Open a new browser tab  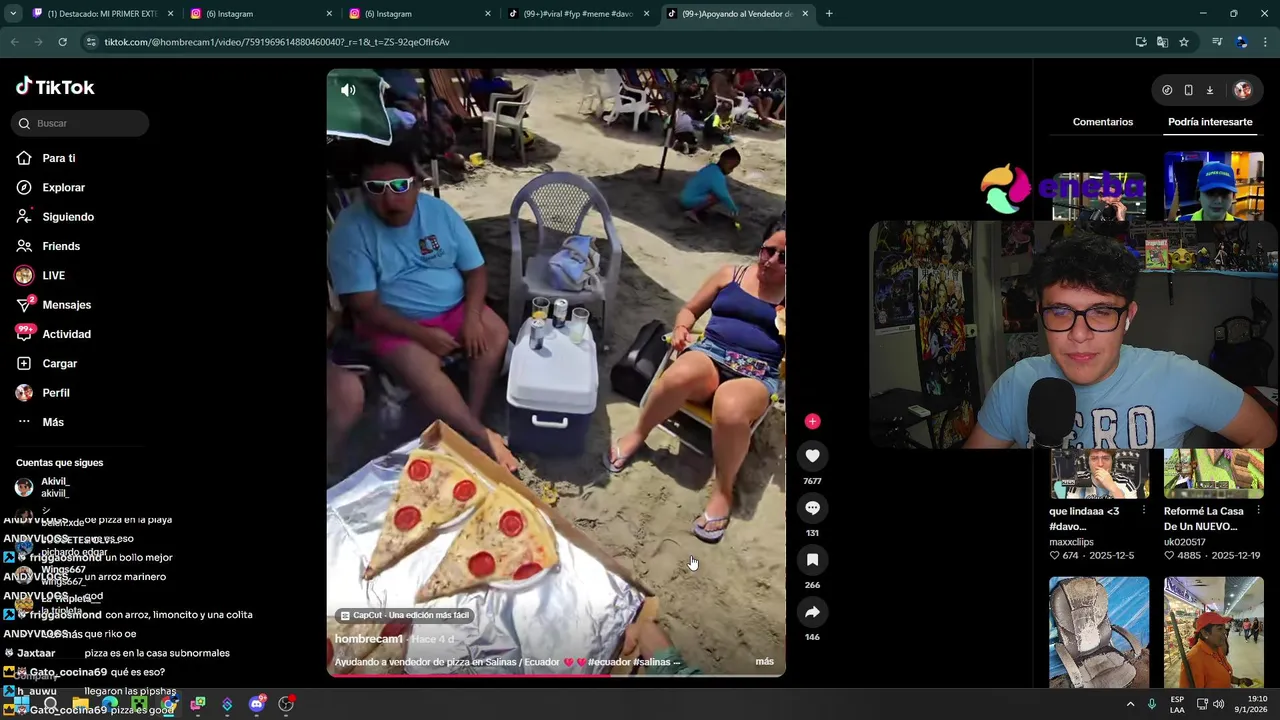[829, 14]
